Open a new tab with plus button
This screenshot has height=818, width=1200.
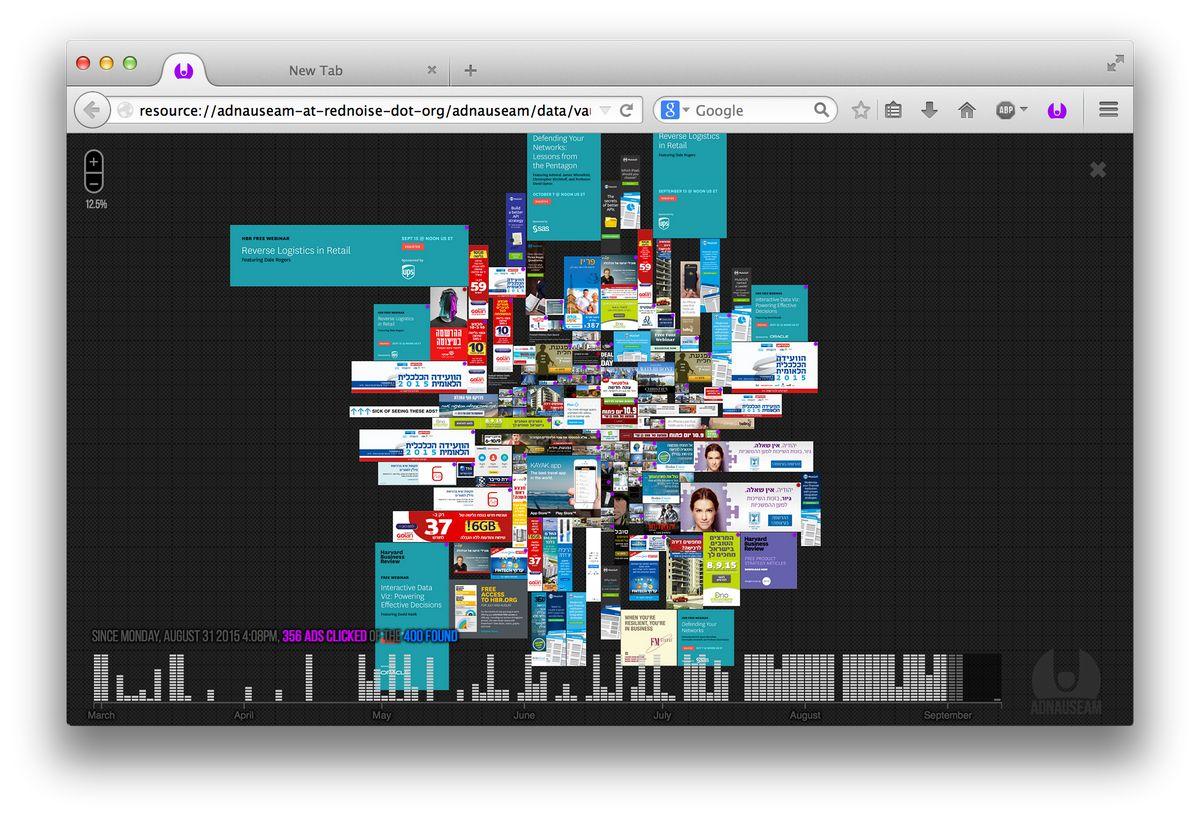pyautogui.click(x=470, y=70)
